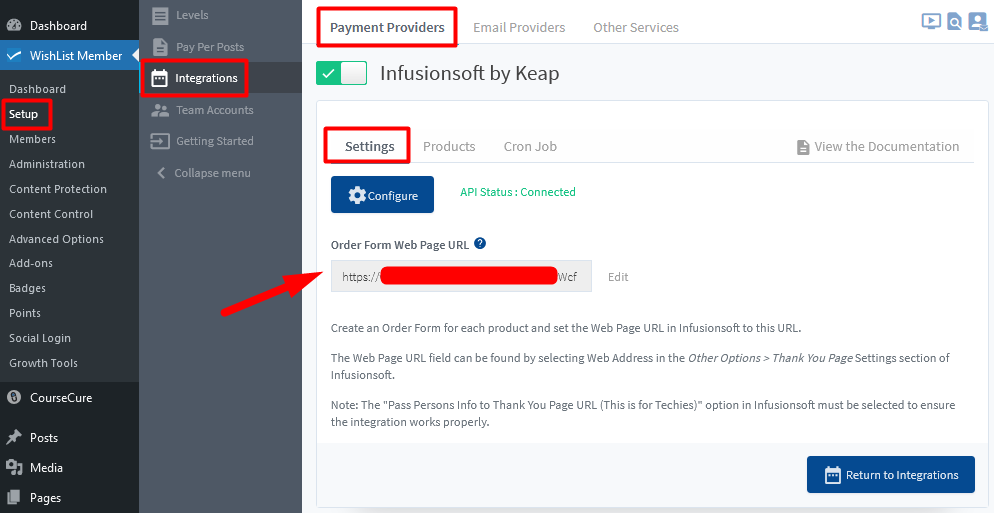Open Badges submenu item
The width and height of the screenshot is (994, 513).
click(27, 288)
